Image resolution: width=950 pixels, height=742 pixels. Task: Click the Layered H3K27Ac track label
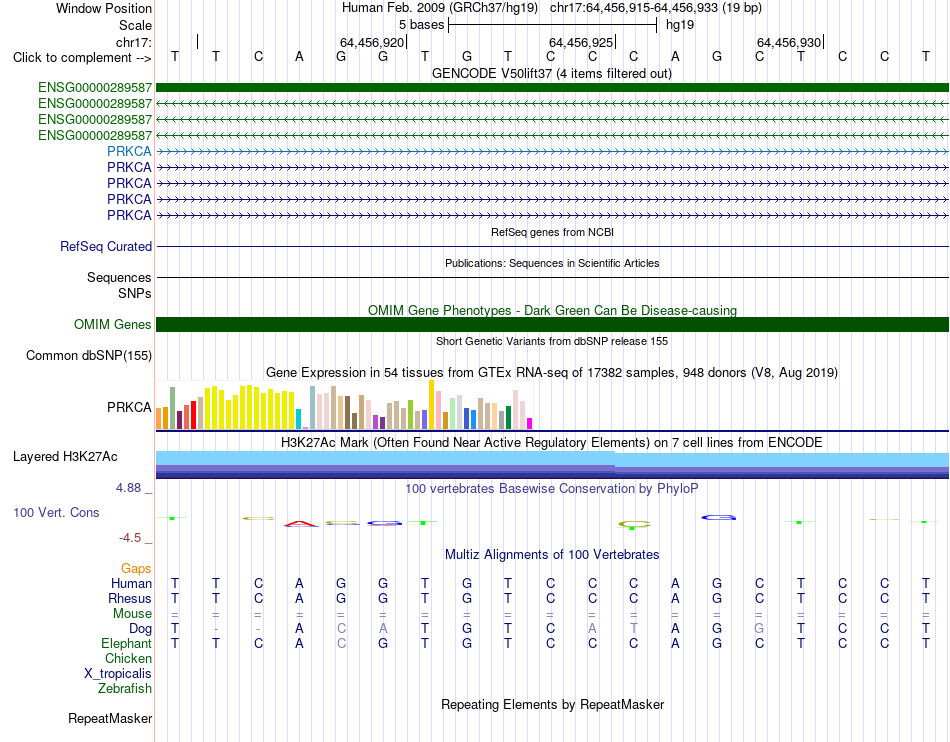(x=65, y=457)
